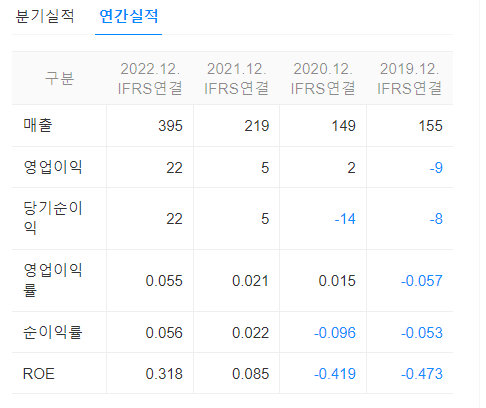486x408 pixels.
Task: Click the 순이익률 value 0.022
Action: pyautogui.click(x=250, y=333)
